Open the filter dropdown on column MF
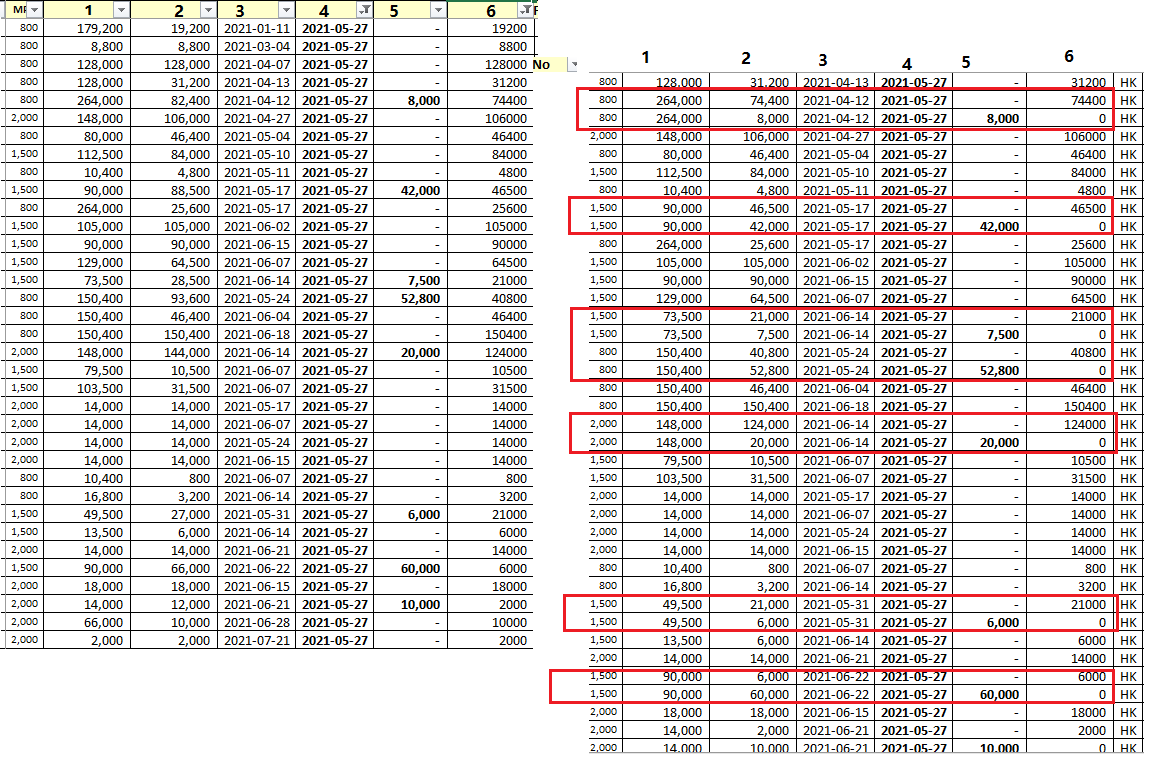This screenshot has width=1167, height=768. [x=35, y=9]
